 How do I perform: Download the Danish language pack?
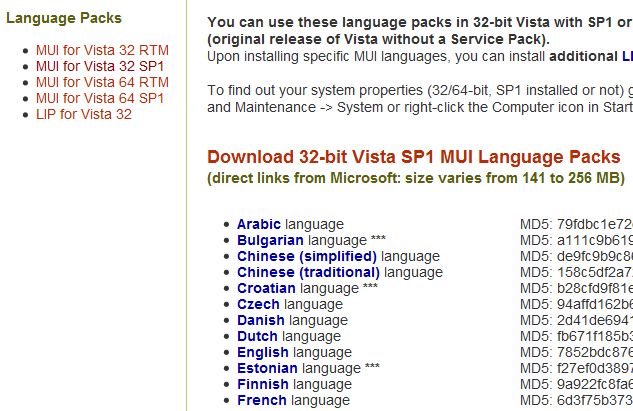[x=260, y=320]
